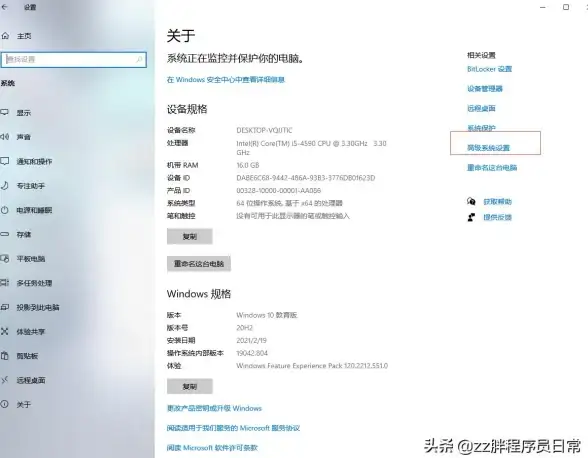588x458 pixels.
Task: Select device name DESKTOP-VQIJTIC text
Action: tap(264, 130)
